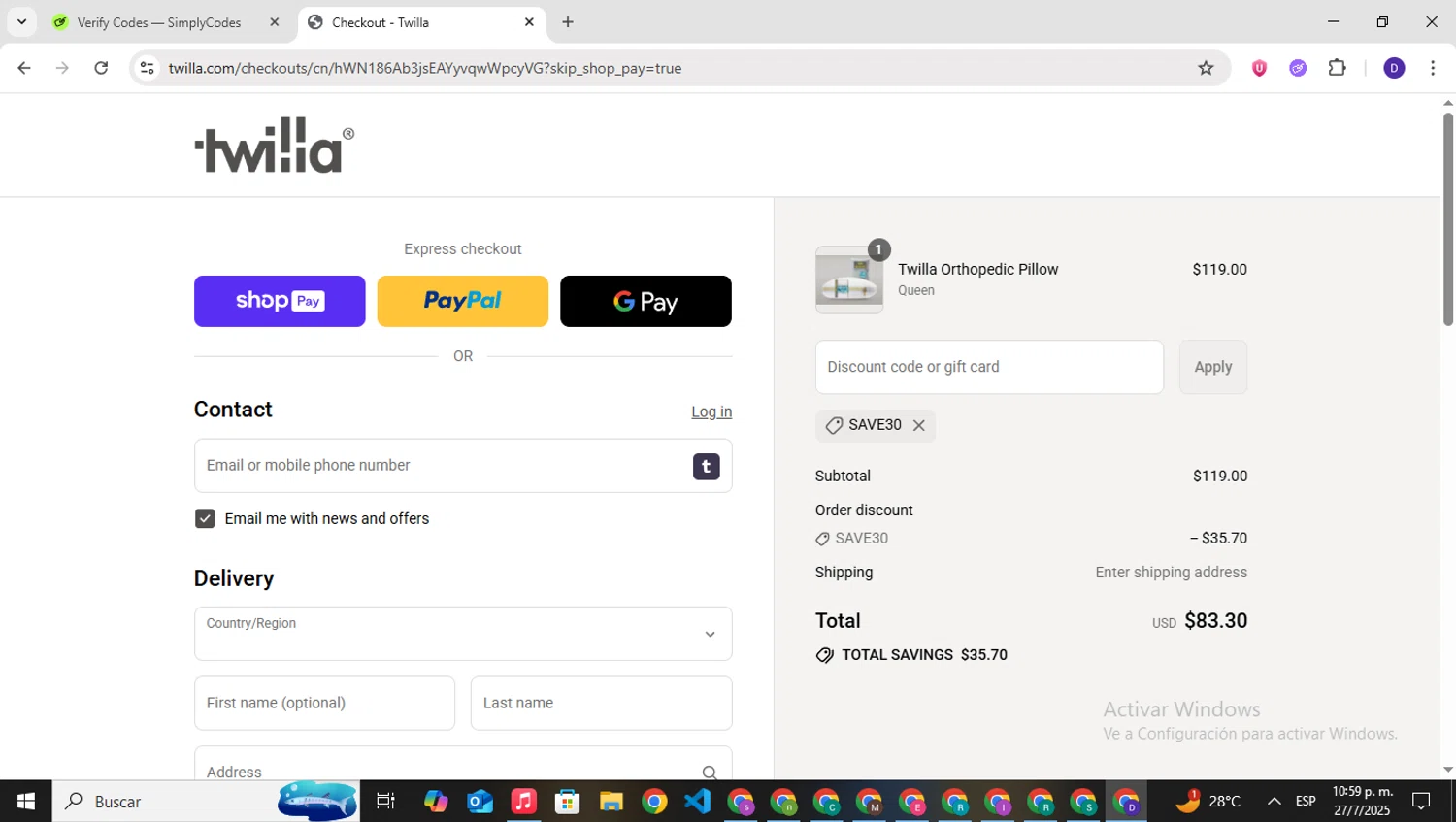Open Outlook from the taskbar

click(480, 802)
